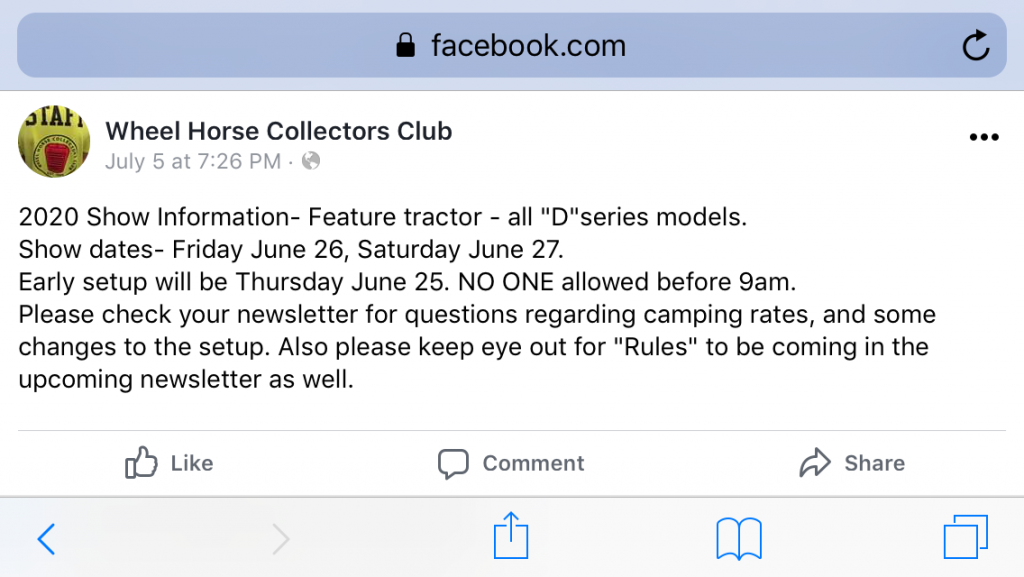Open the three-dot post options menu

coord(984,138)
